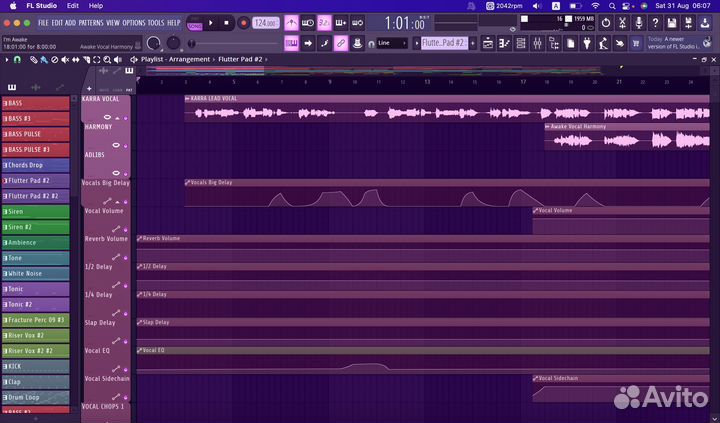Open the FILE menu
This screenshot has width=720, height=423.
(43, 23)
